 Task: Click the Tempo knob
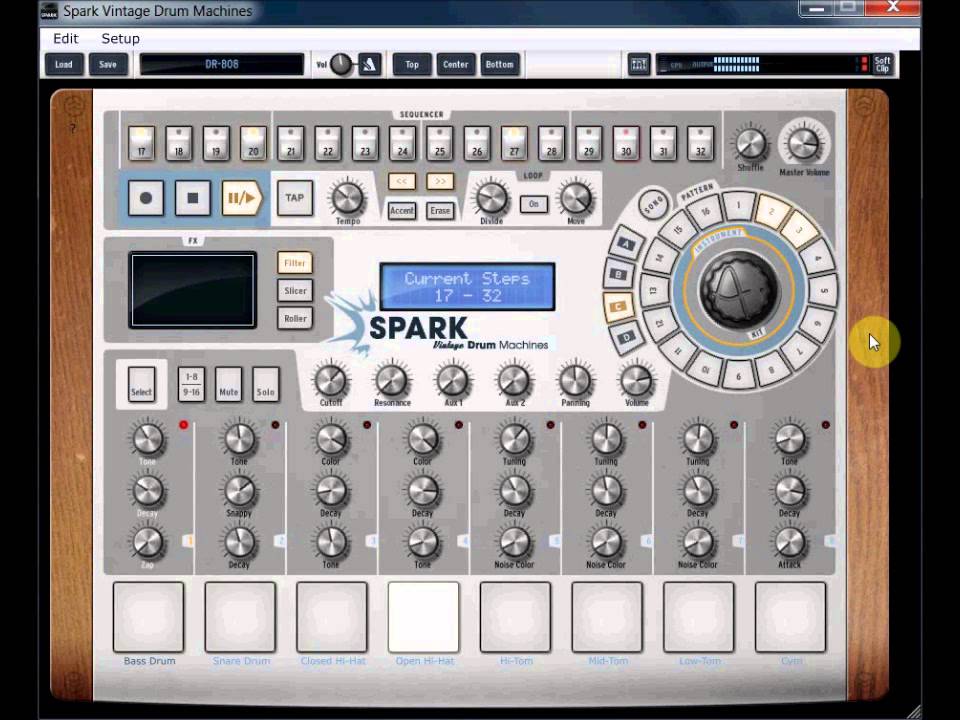coord(348,198)
